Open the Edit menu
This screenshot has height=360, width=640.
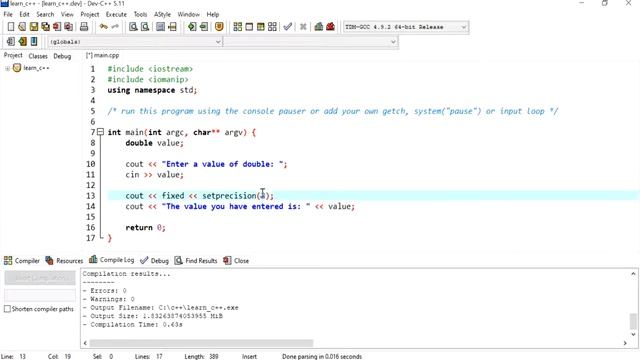click(x=24, y=14)
